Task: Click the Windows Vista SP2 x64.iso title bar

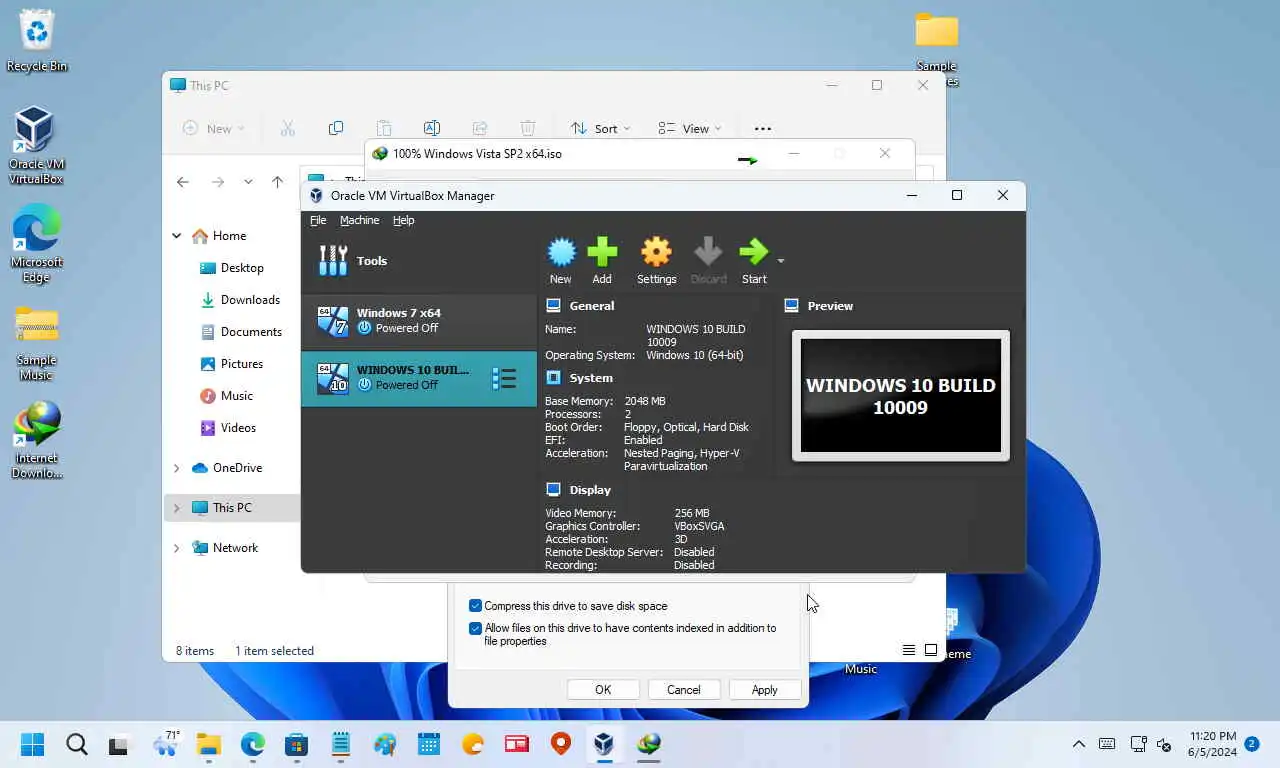Action: coord(640,154)
